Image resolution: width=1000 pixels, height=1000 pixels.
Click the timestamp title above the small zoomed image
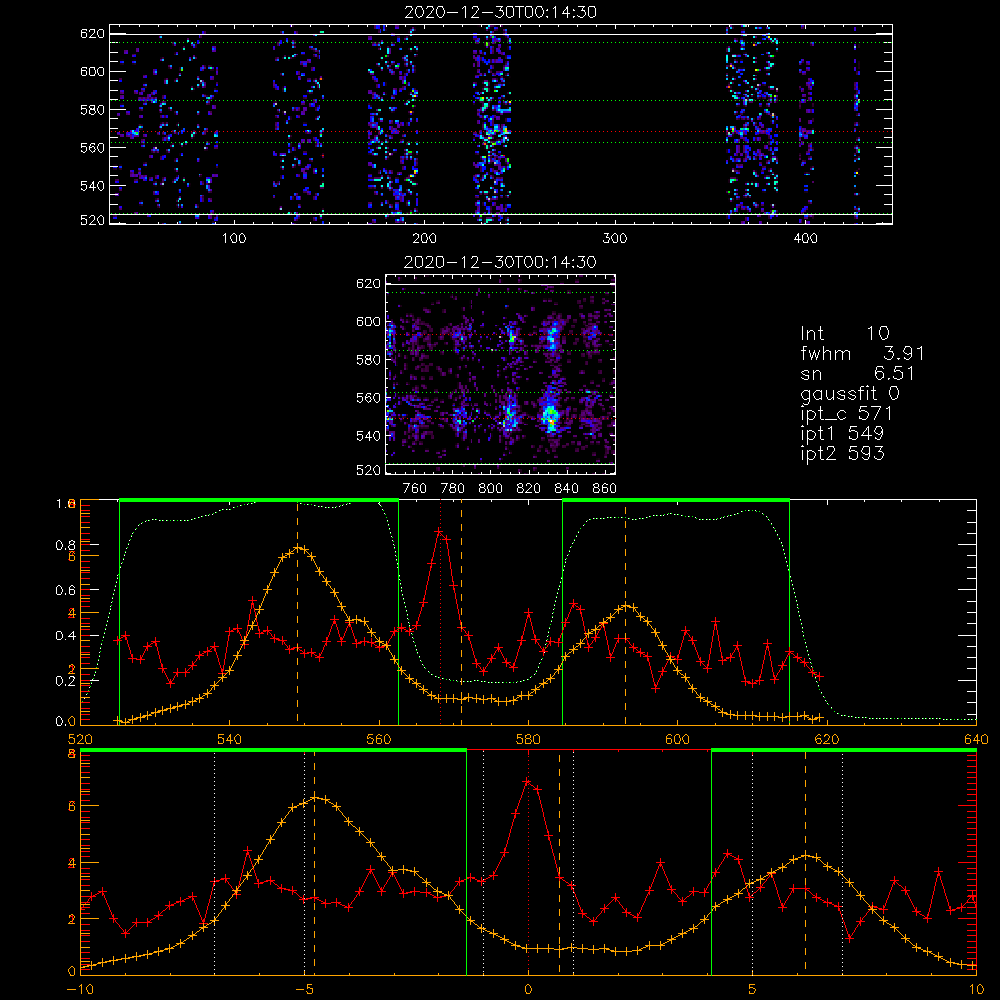(500, 262)
